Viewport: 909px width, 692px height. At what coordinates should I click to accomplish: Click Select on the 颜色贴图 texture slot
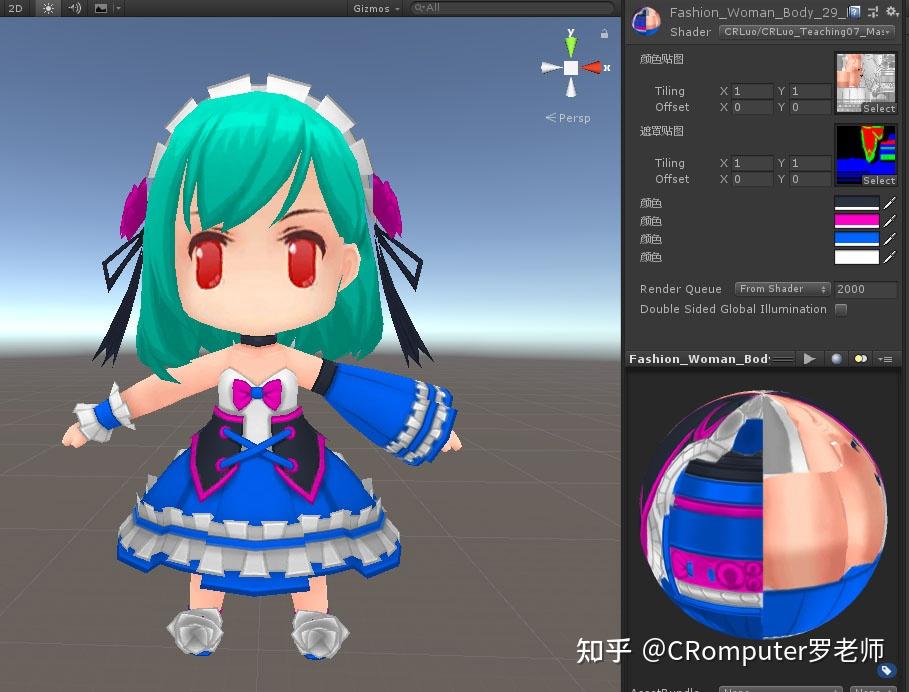[879, 108]
